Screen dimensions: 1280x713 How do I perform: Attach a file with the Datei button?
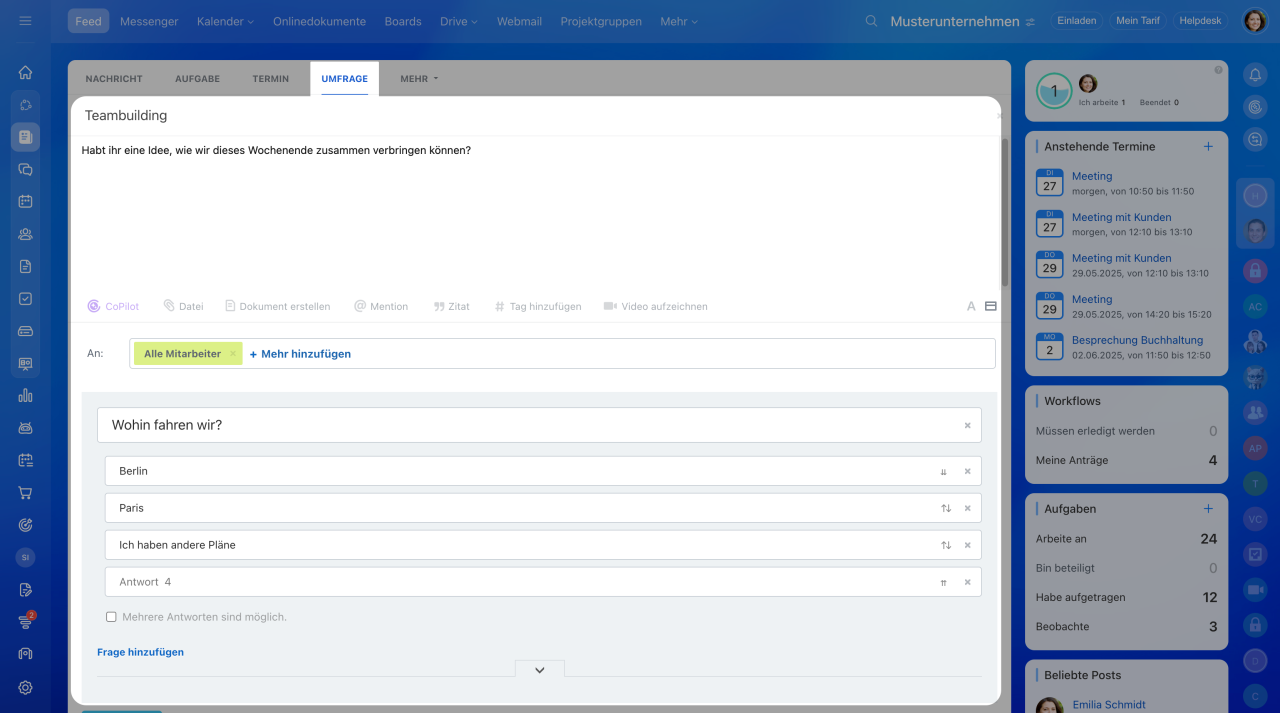183,307
